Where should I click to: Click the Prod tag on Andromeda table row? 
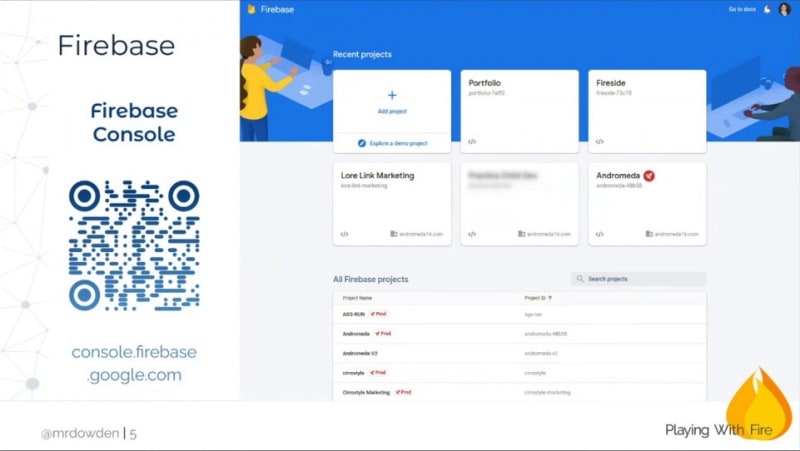click(x=383, y=334)
